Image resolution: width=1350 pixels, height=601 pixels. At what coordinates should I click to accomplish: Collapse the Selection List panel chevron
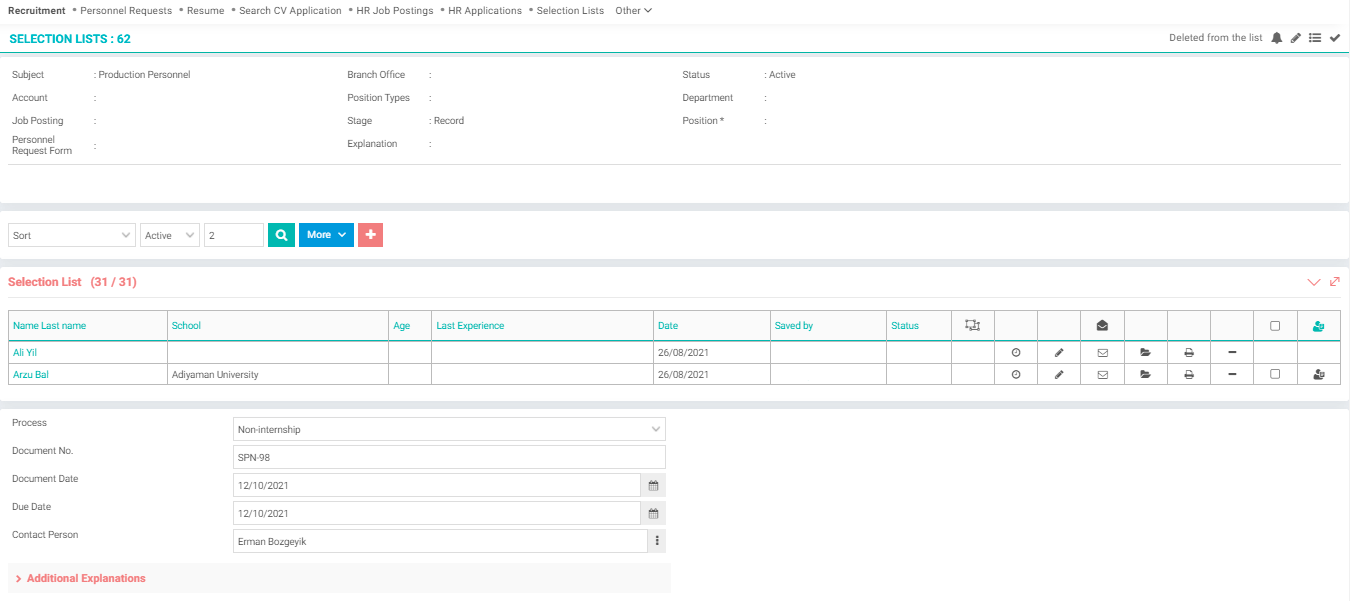tap(1314, 282)
